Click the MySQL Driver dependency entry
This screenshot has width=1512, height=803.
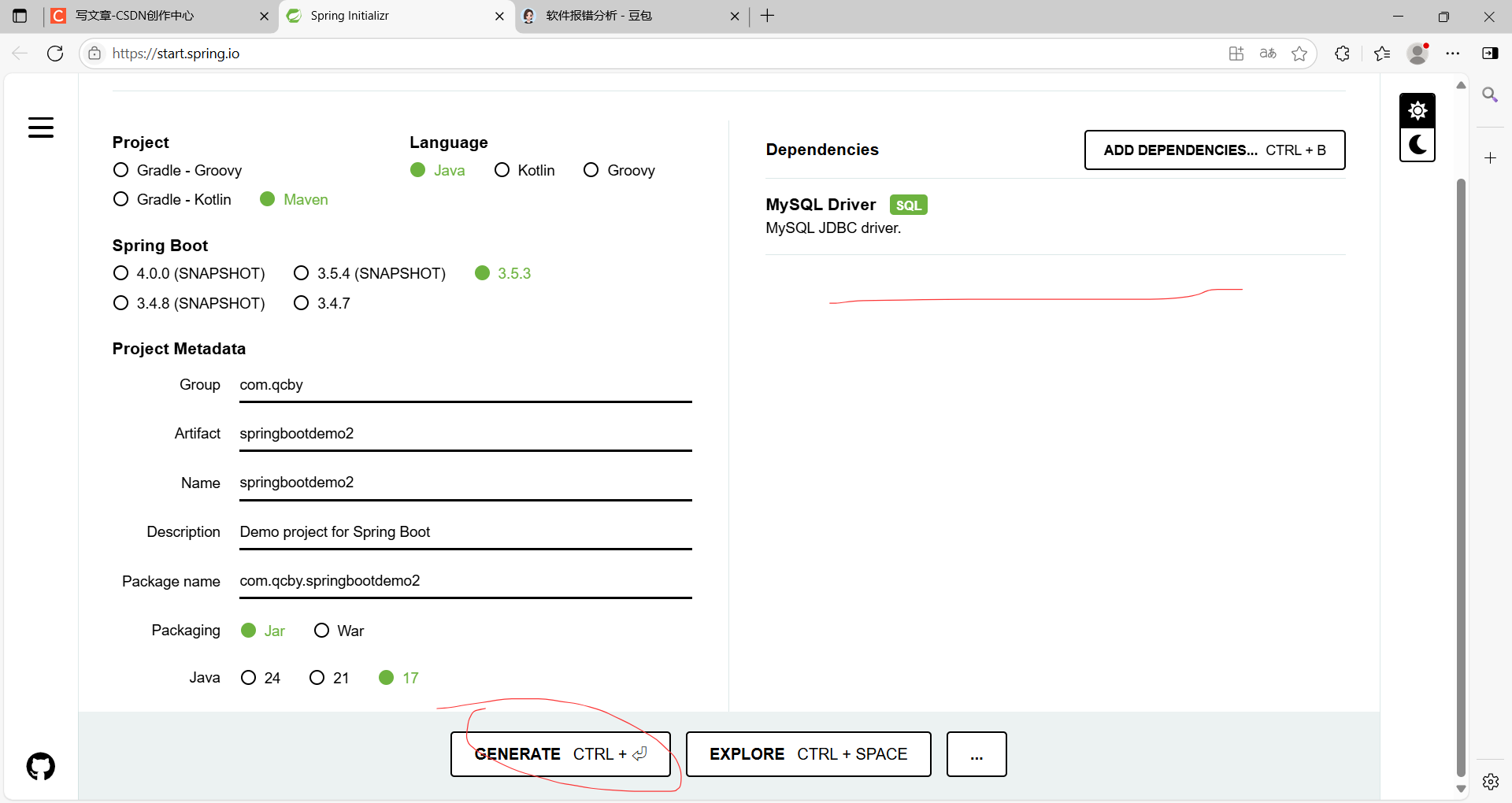click(1055, 216)
